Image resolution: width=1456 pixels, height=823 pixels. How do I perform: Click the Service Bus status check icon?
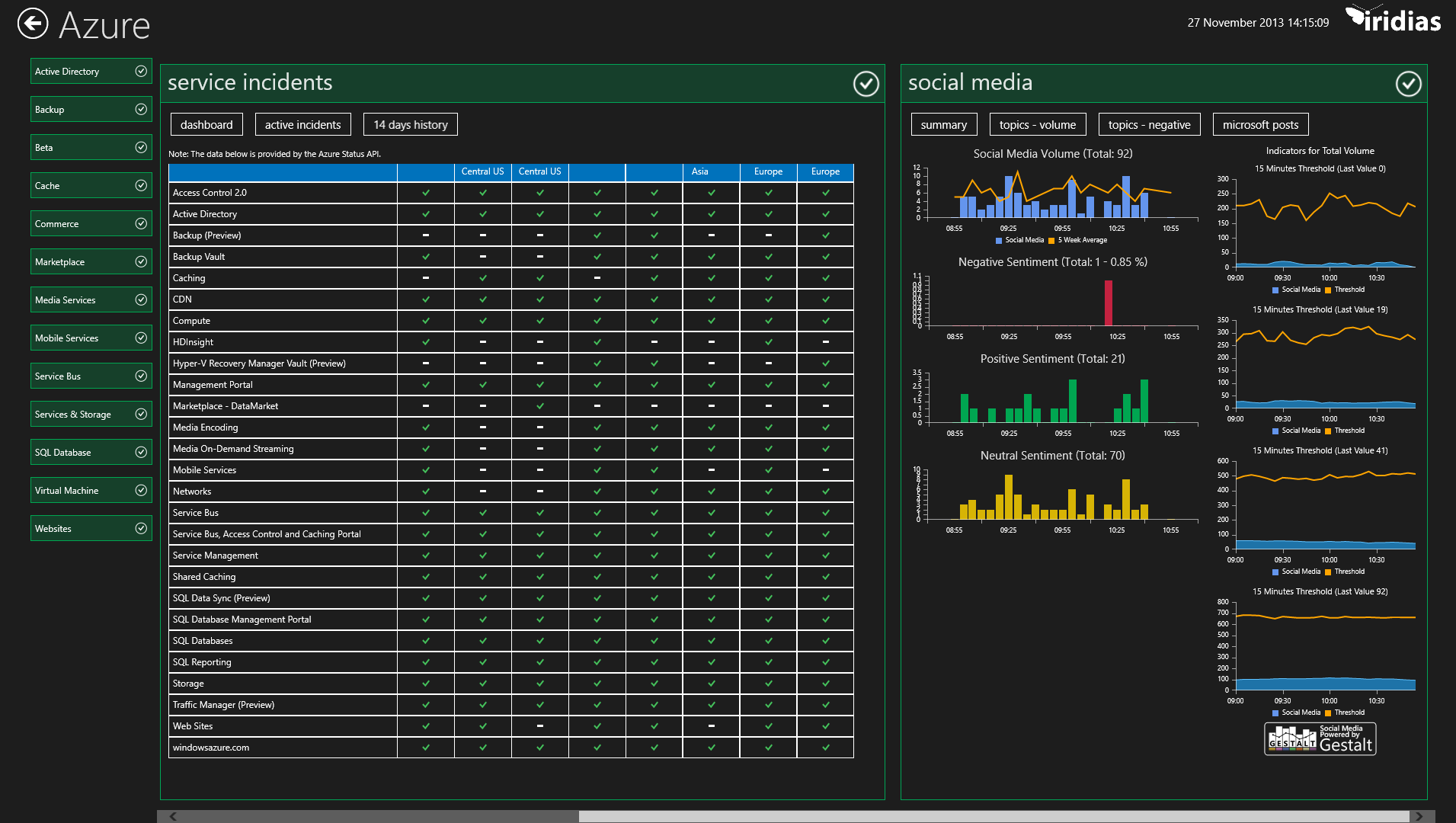click(x=141, y=376)
